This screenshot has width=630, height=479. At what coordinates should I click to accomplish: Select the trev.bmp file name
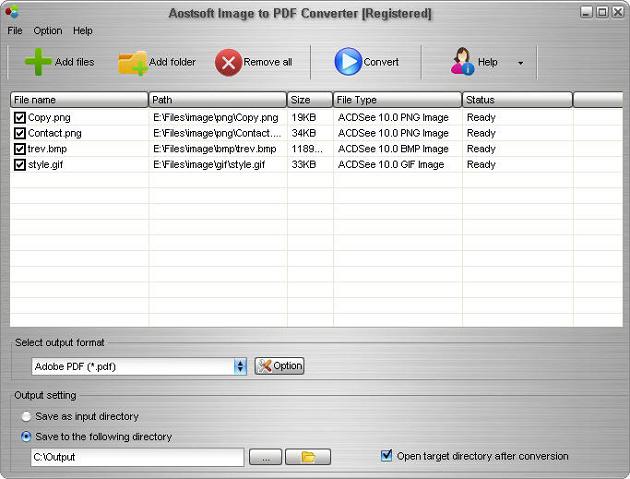pos(47,149)
